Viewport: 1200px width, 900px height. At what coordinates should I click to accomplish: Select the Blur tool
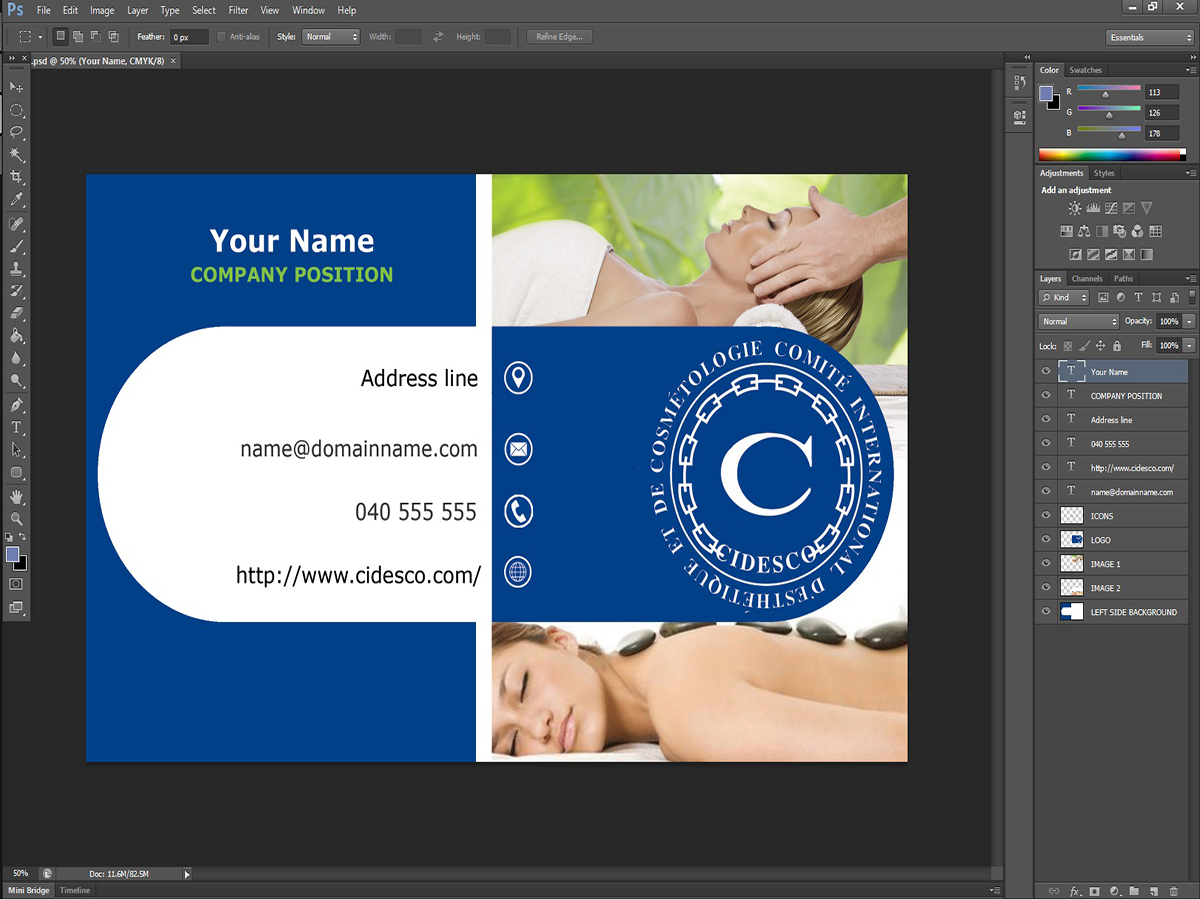pyautogui.click(x=16, y=359)
